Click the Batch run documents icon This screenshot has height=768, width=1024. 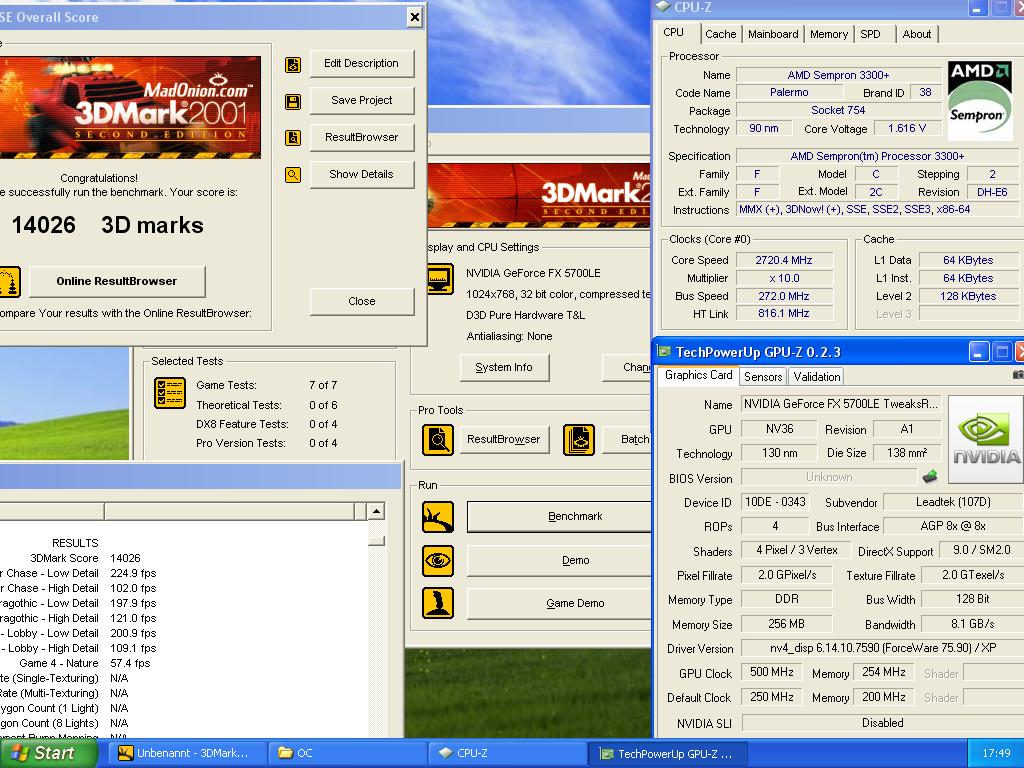point(579,440)
